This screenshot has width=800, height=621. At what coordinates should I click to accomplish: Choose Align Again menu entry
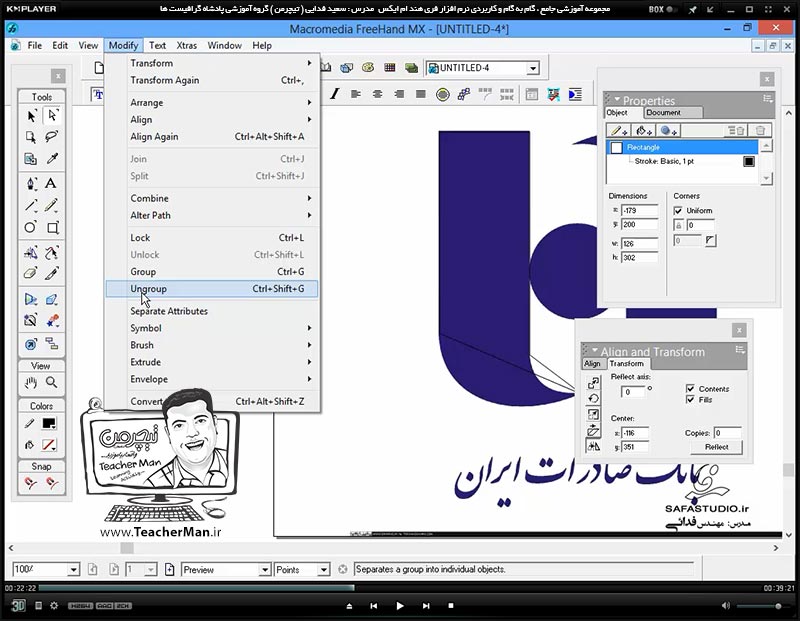(x=212, y=137)
